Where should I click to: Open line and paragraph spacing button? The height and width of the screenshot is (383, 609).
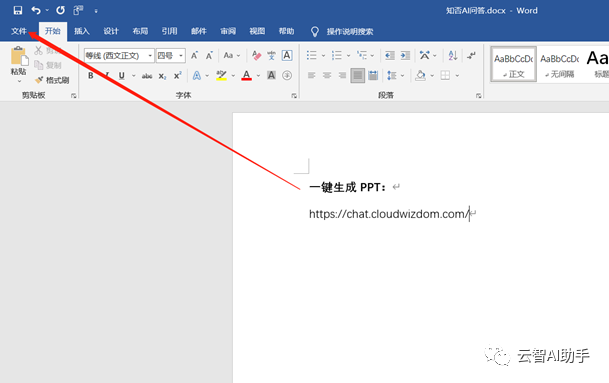pos(392,75)
